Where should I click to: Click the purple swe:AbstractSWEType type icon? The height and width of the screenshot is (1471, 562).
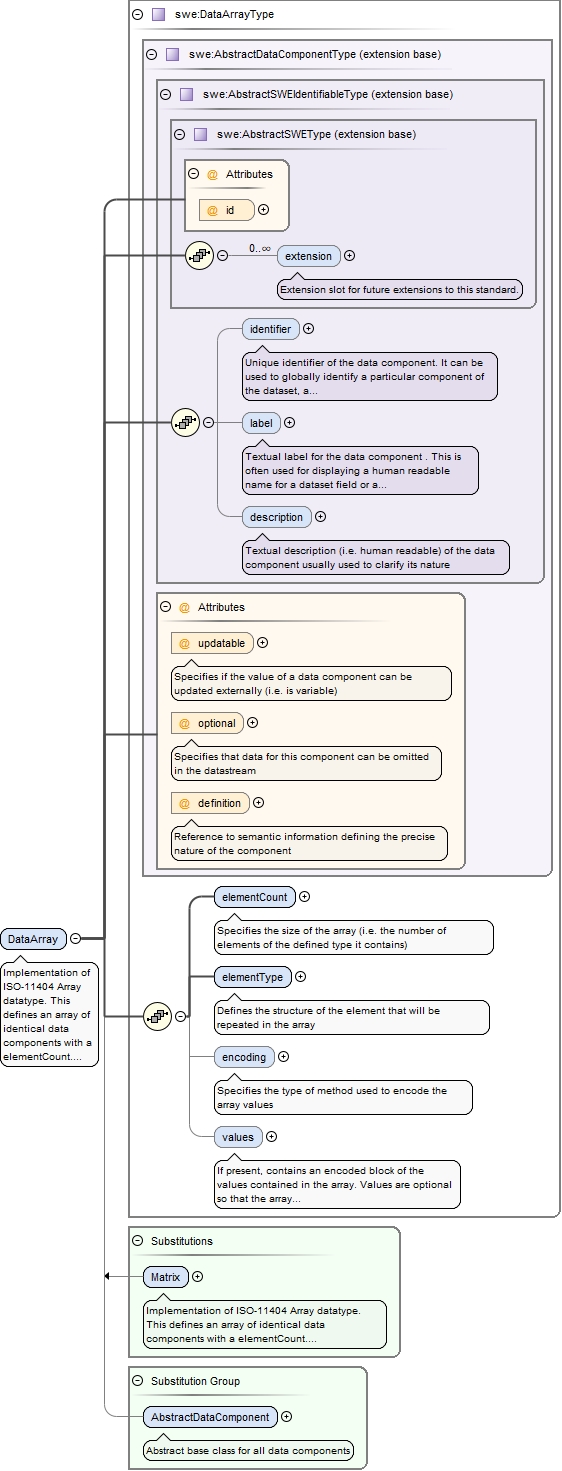click(x=200, y=134)
